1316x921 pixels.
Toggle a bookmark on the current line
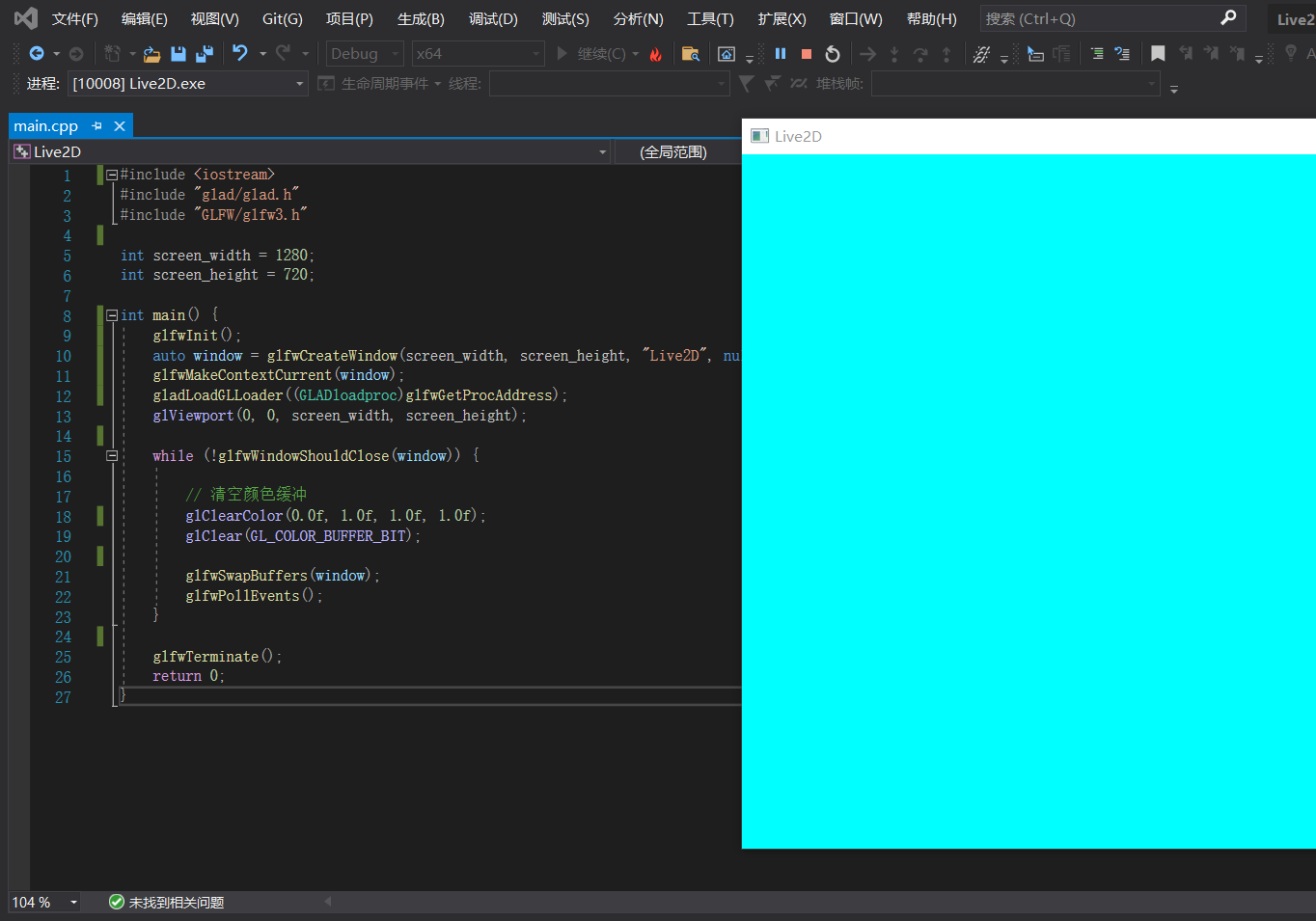[1158, 54]
